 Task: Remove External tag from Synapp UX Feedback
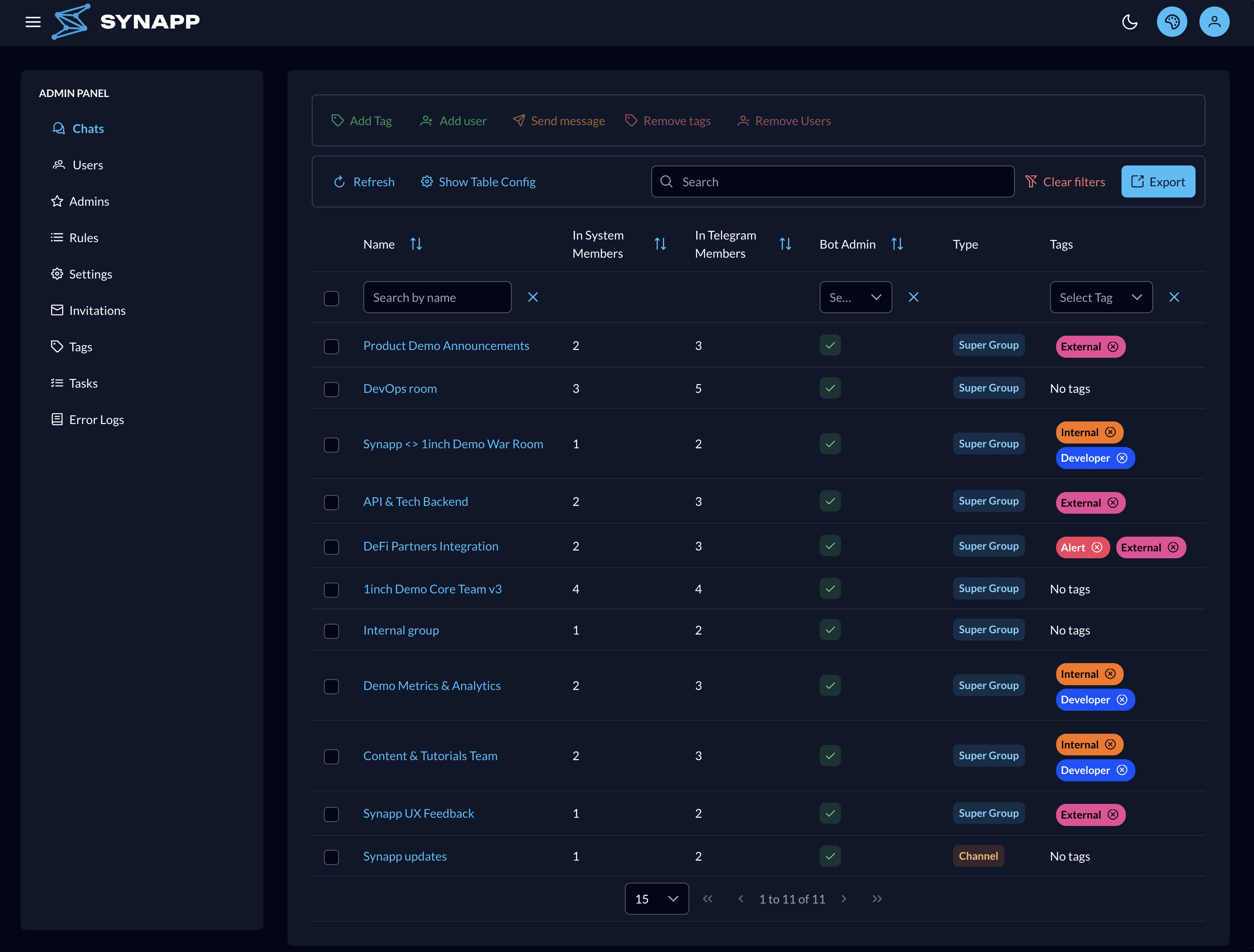pyautogui.click(x=1113, y=815)
